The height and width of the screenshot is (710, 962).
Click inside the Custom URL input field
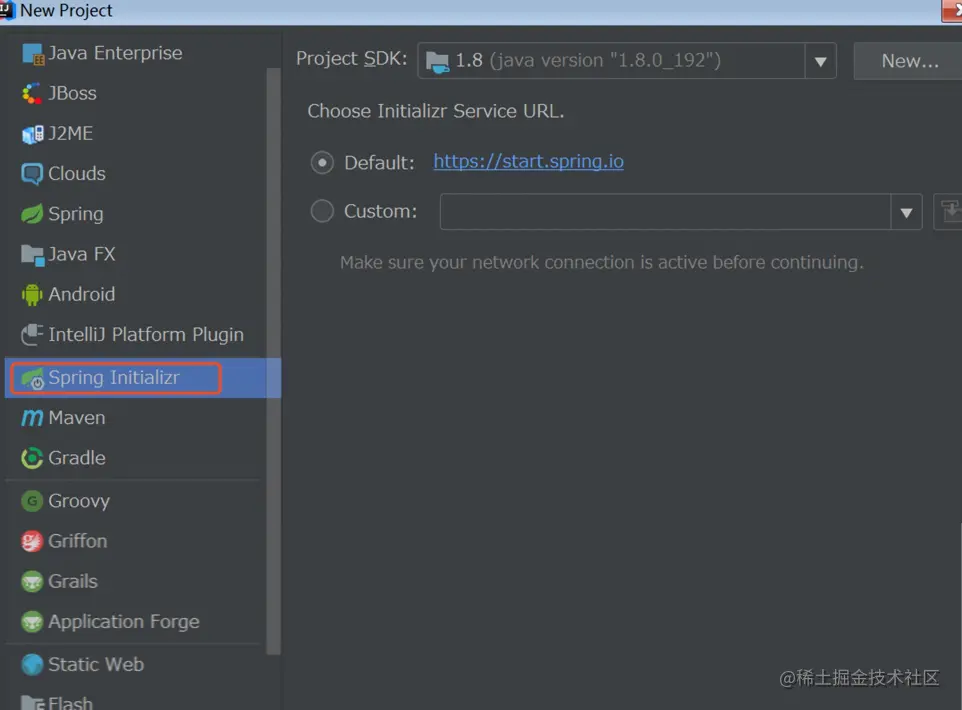click(665, 212)
